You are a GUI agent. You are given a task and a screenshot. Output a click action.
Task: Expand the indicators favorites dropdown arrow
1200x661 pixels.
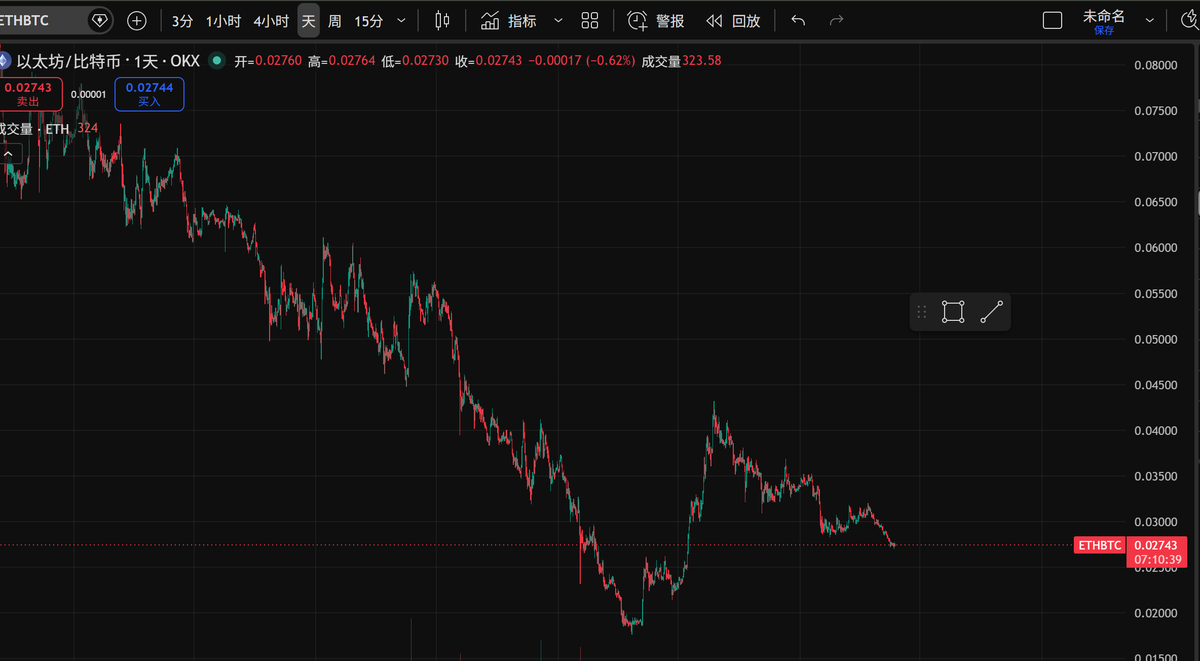tap(558, 20)
